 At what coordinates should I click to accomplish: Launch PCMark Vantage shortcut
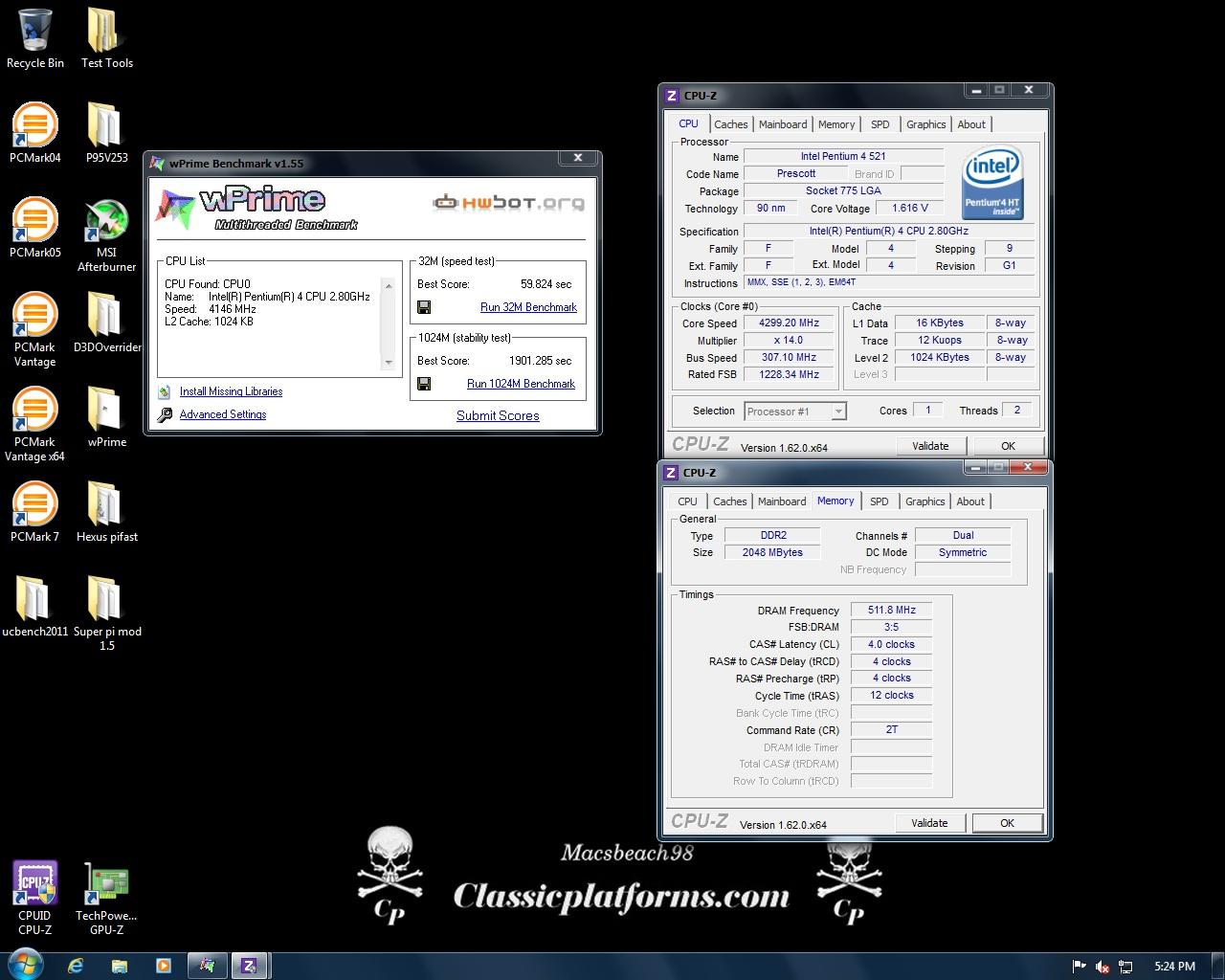click(x=35, y=329)
